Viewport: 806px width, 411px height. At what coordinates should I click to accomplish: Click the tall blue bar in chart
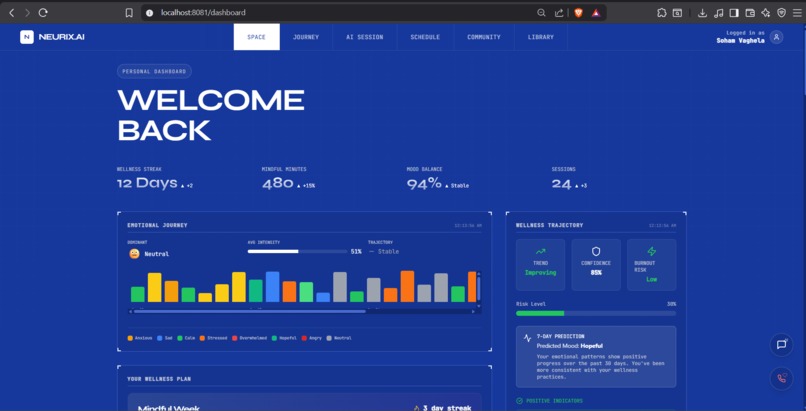pos(272,287)
